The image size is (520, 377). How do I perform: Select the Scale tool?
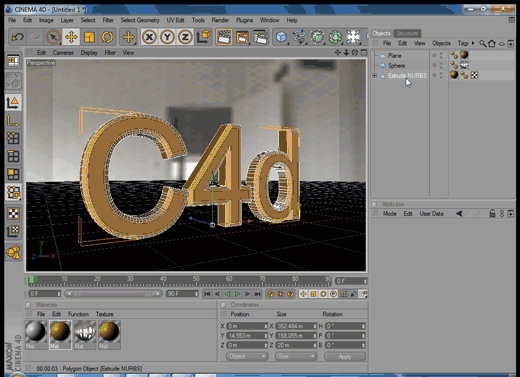click(89, 37)
